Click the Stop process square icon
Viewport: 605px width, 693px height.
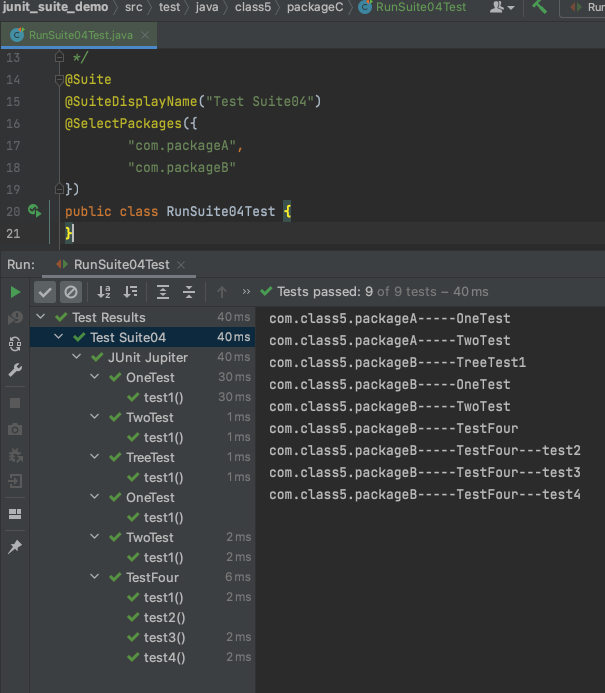[x=15, y=403]
